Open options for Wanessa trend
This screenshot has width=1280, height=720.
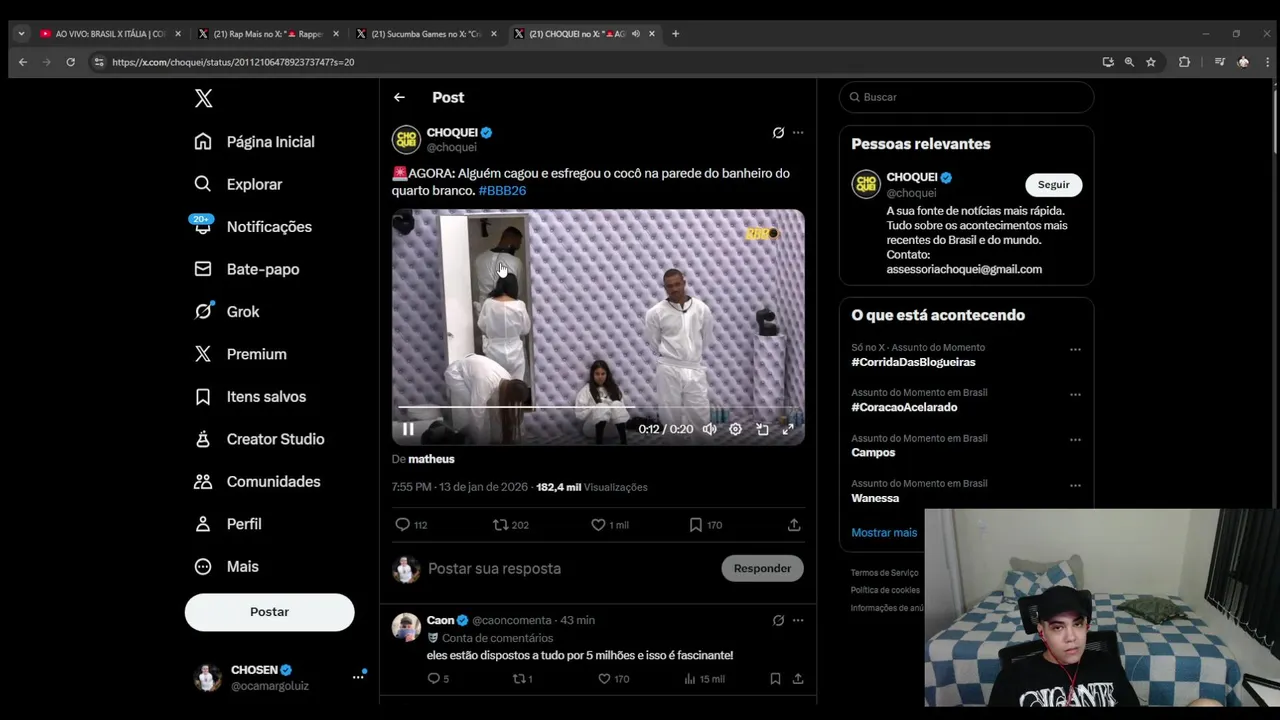coord(1075,486)
